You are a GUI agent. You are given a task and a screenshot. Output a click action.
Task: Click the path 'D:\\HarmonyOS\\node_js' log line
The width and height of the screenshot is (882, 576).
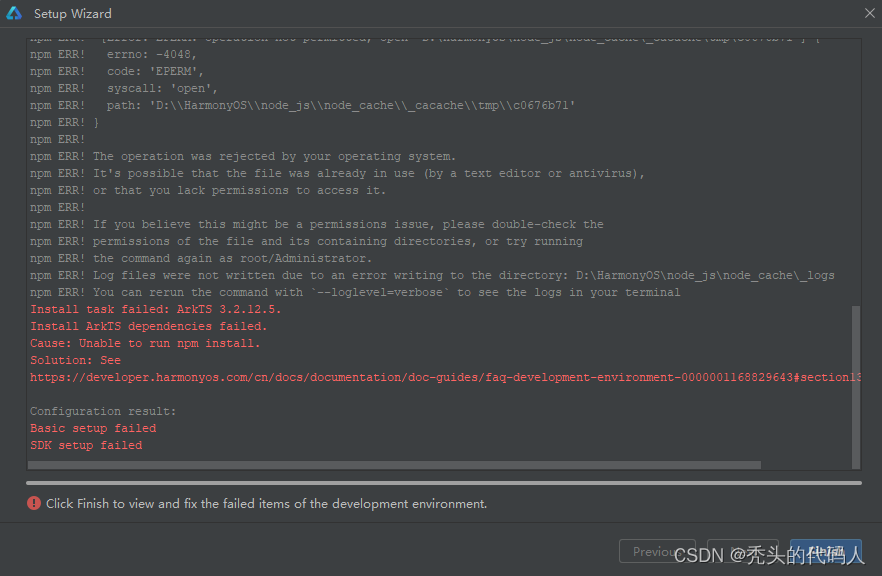(x=303, y=105)
